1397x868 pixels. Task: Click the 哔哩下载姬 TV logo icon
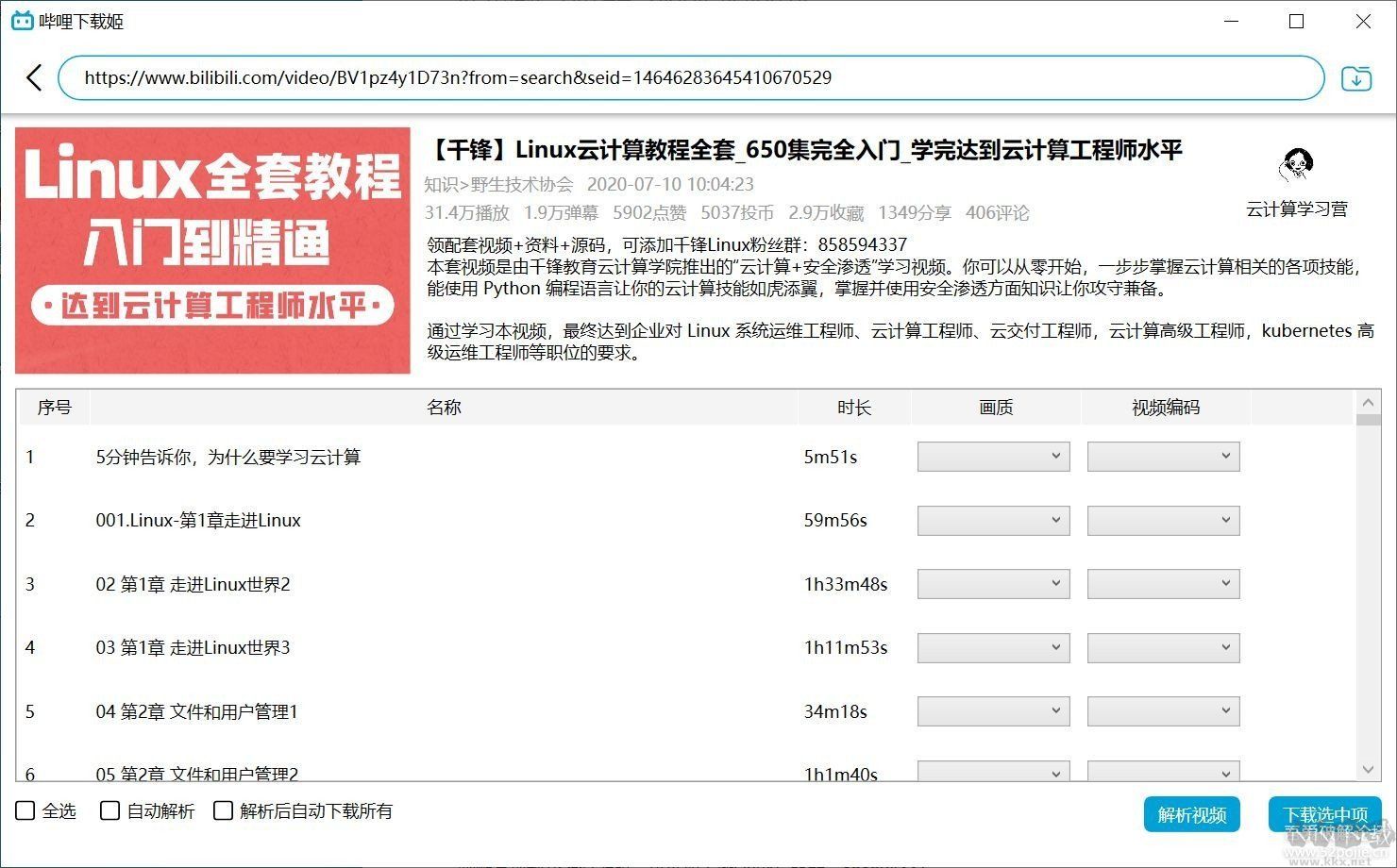pyautogui.click(x=21, y=20)
